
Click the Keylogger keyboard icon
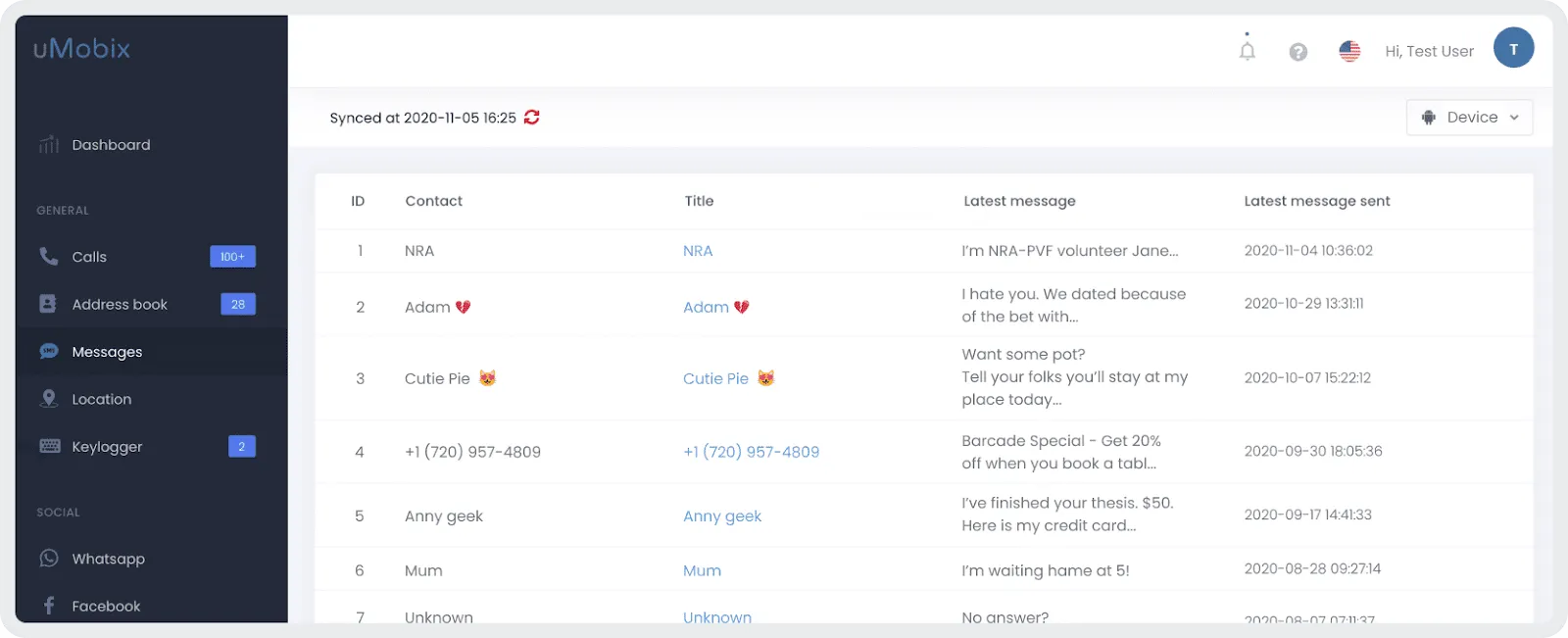click(49, 446)
